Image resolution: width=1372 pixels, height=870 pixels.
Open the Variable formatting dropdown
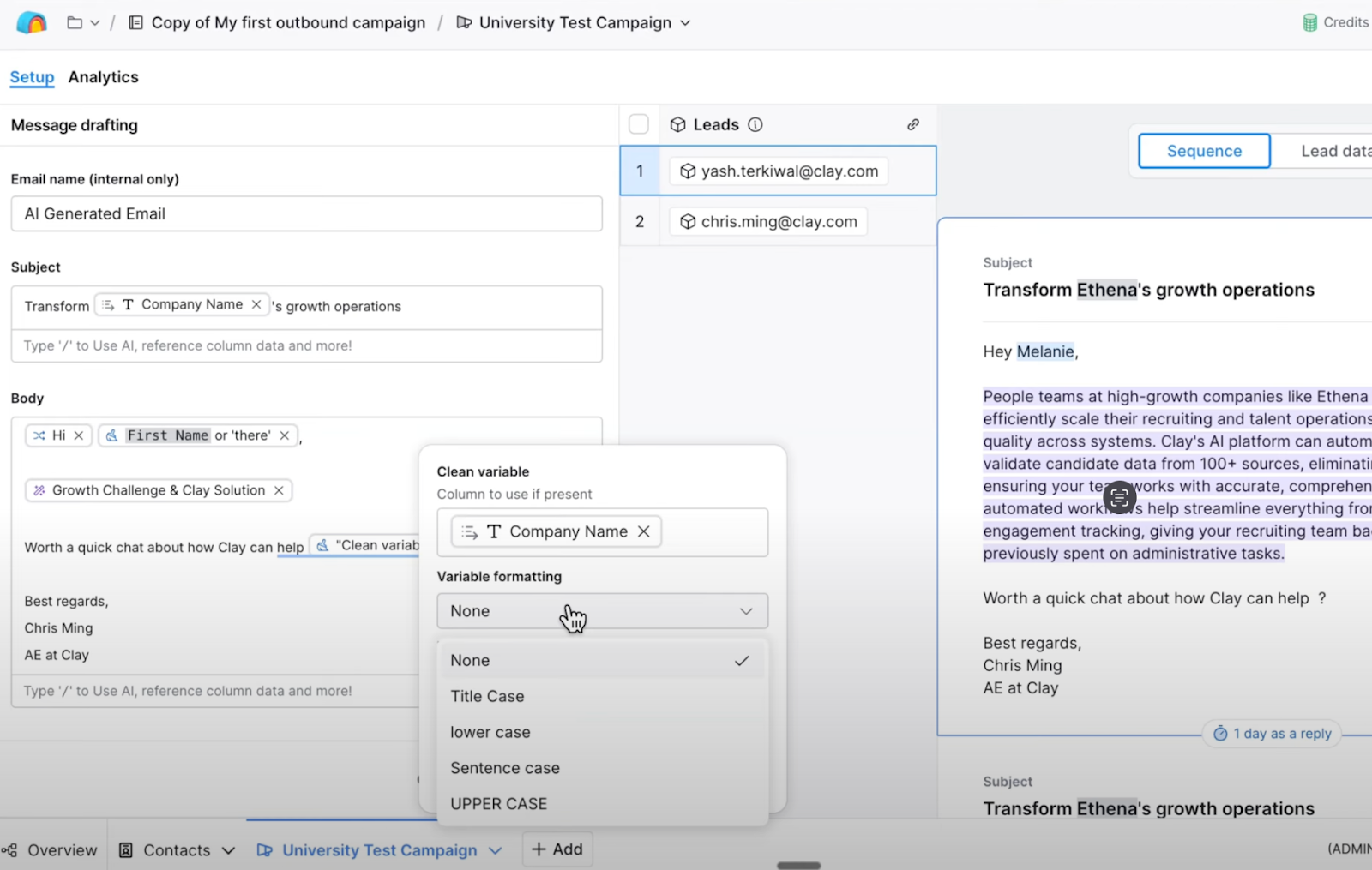point(602,611)
